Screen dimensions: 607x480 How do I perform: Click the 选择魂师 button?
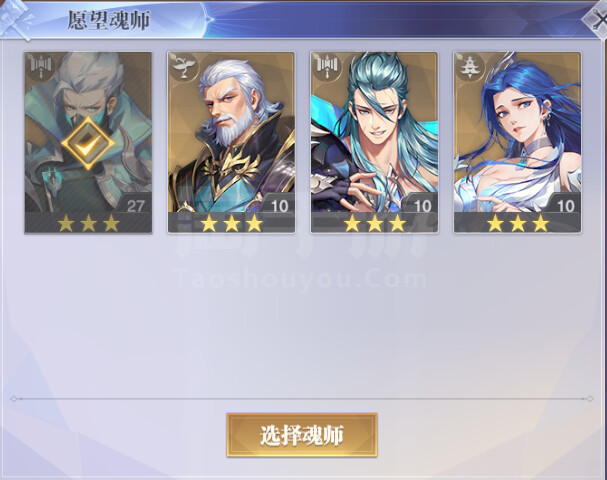[x=302, y=435]
